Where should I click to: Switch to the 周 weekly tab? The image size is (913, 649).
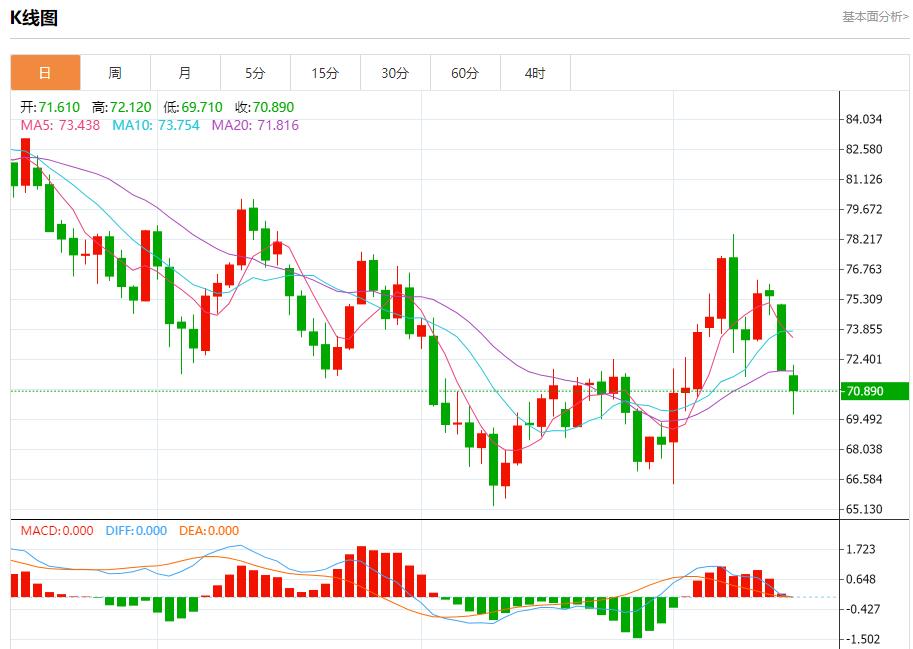click(x=115, y=73)
